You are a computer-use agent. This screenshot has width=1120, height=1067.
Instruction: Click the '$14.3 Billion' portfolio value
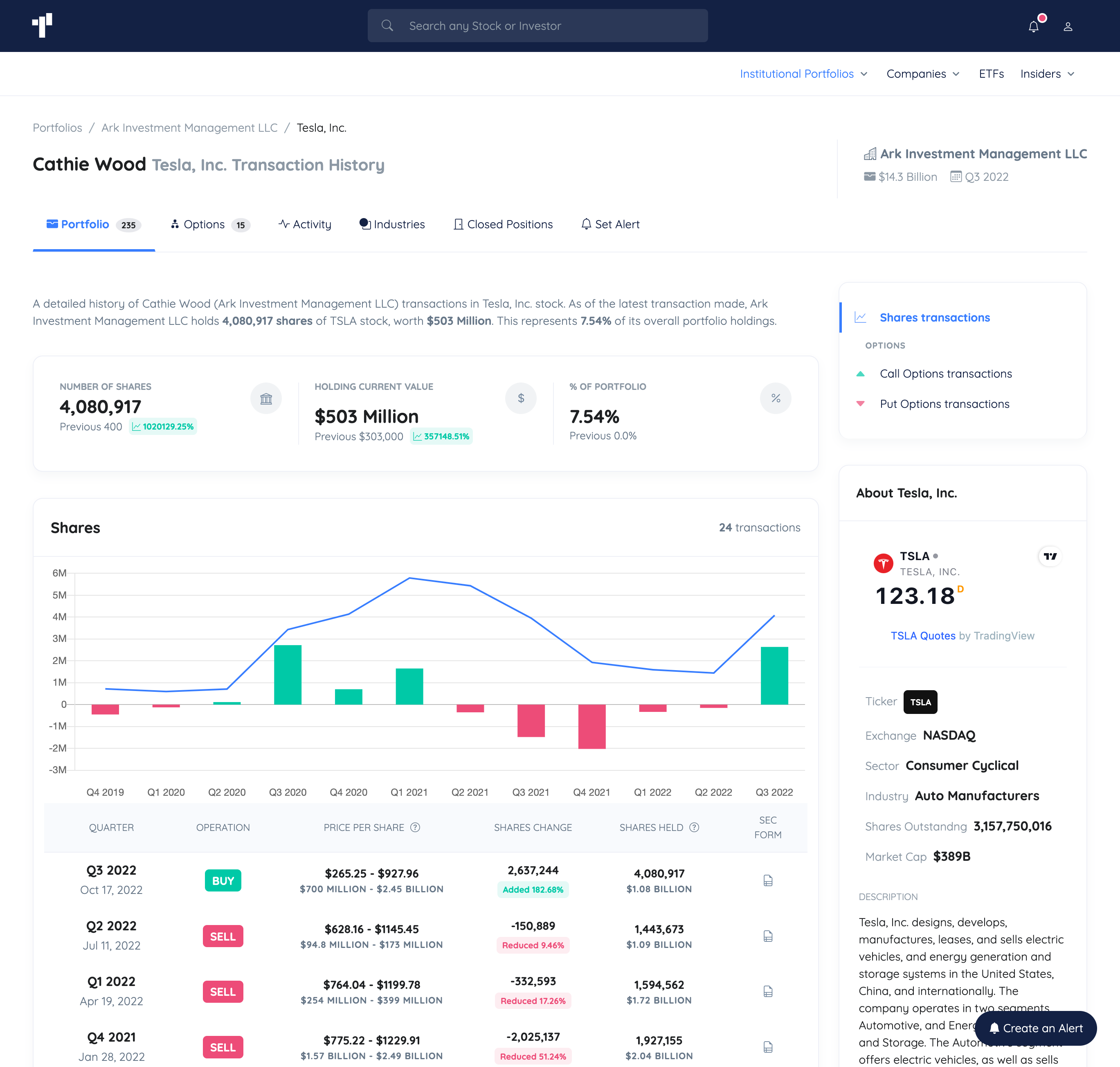click(x=907, y=178)
